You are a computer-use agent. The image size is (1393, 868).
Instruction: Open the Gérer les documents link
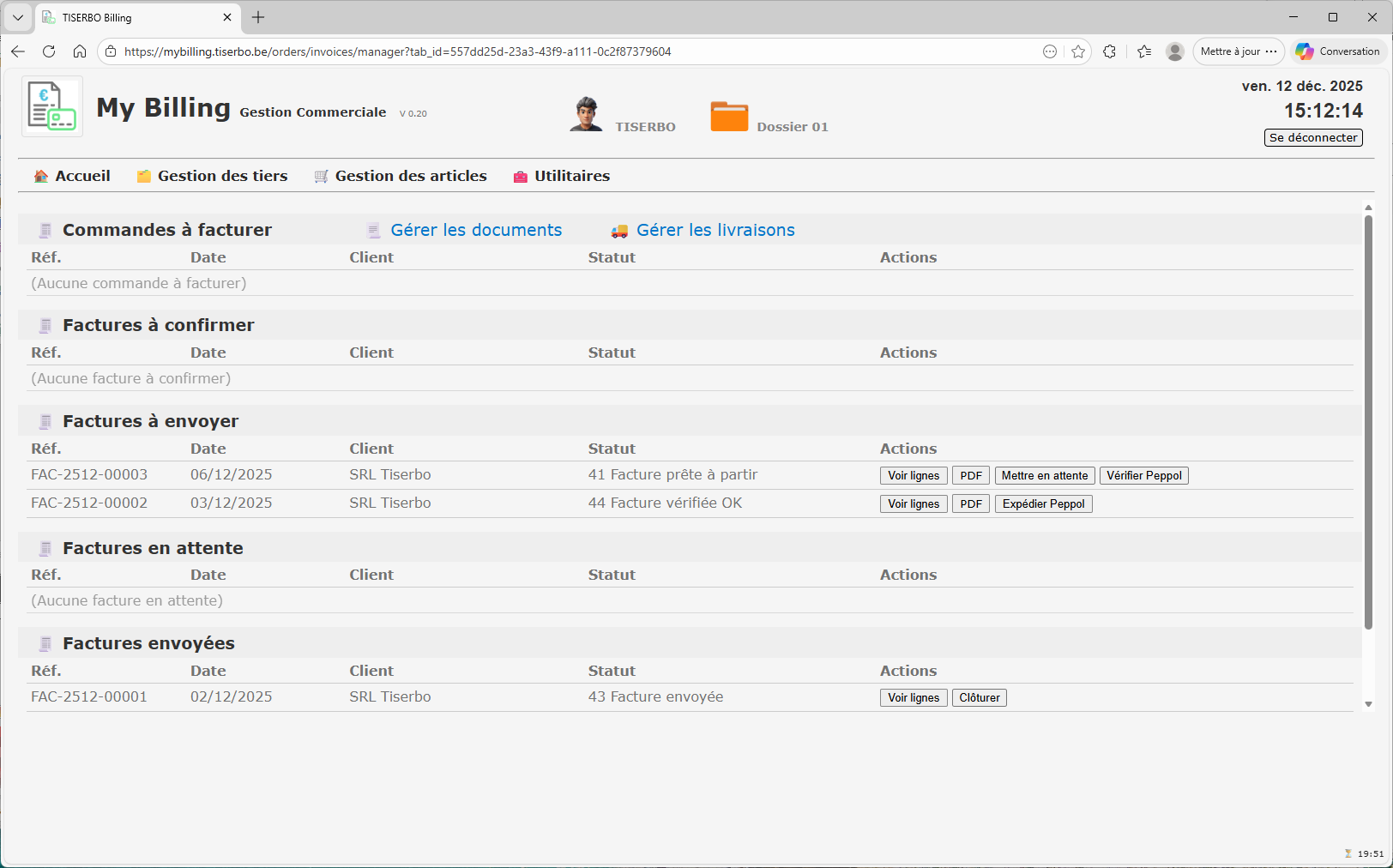point(476,230)
